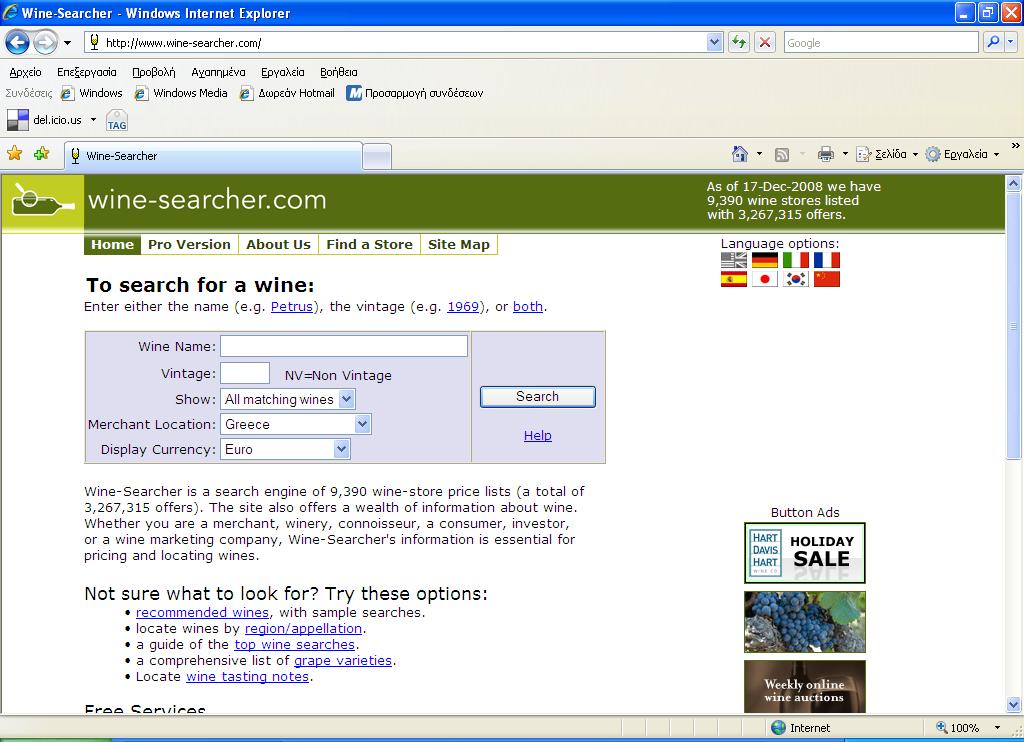Image resolution: width=1024 pixels, height=742 pixels.
Task: Open the Σελίδα command bar menu
Action: coord(887,155)
